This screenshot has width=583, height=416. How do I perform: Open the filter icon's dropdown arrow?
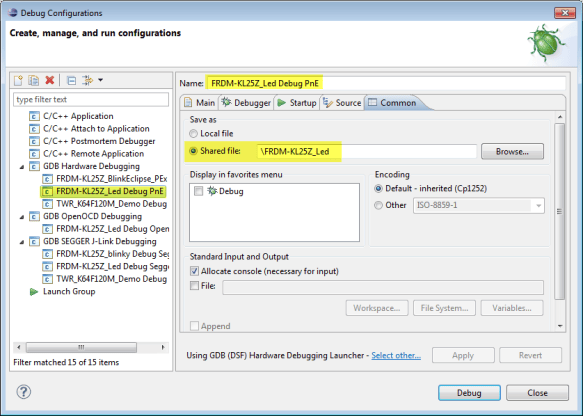coord(100,80)
